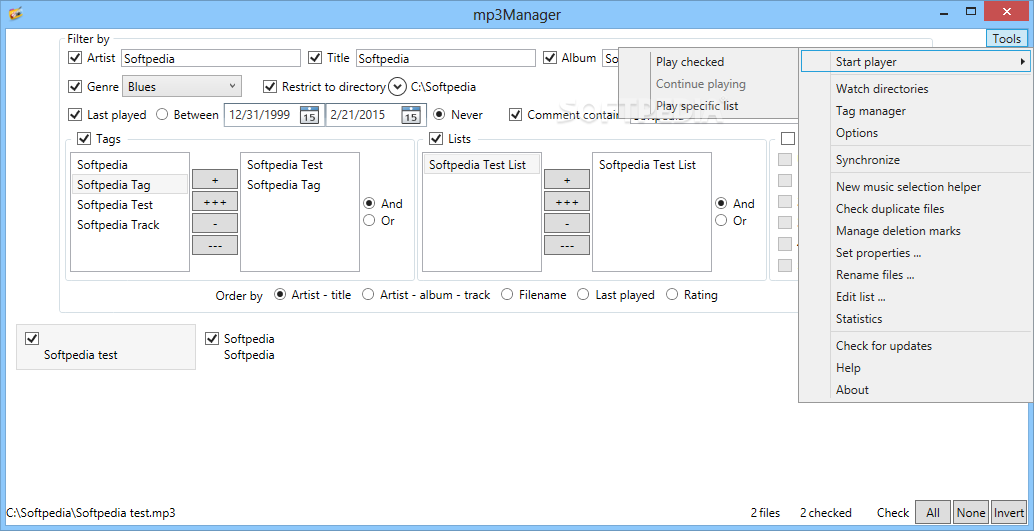Click the None check button
1034x531 pixels.
pos(971,512)
